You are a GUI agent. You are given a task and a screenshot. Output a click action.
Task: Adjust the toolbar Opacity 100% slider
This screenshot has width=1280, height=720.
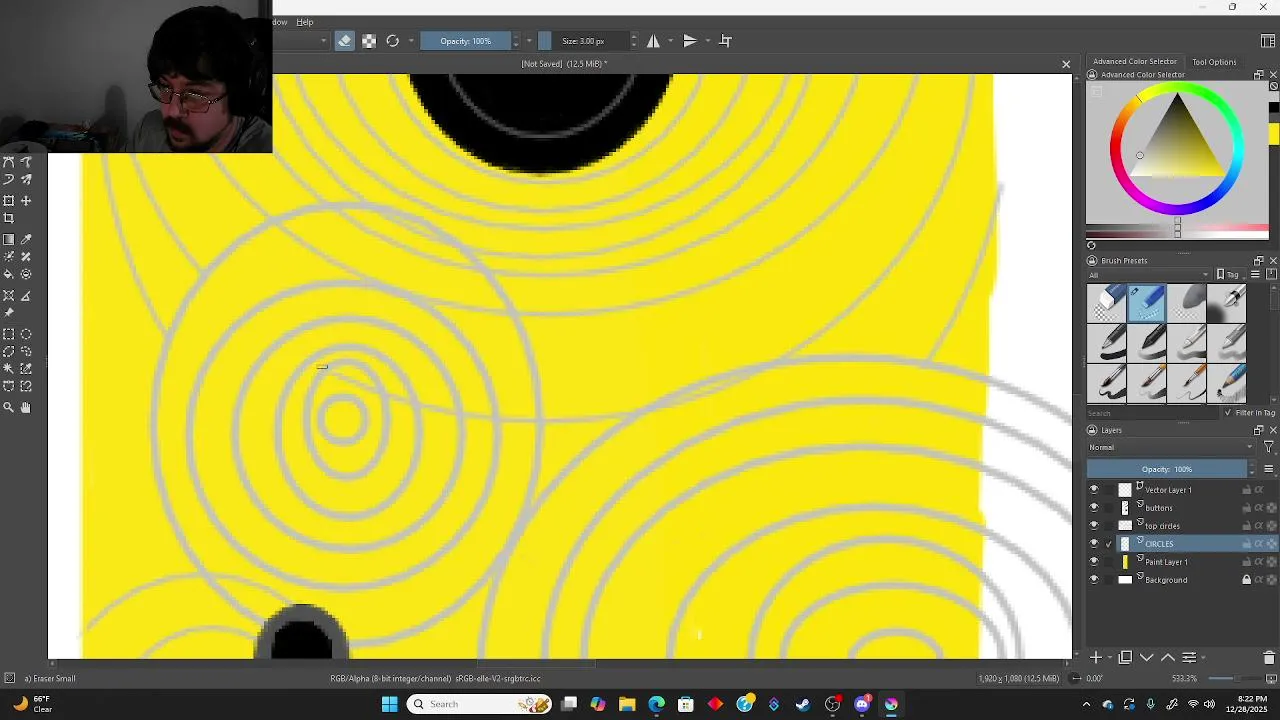(x=465, y=41)
